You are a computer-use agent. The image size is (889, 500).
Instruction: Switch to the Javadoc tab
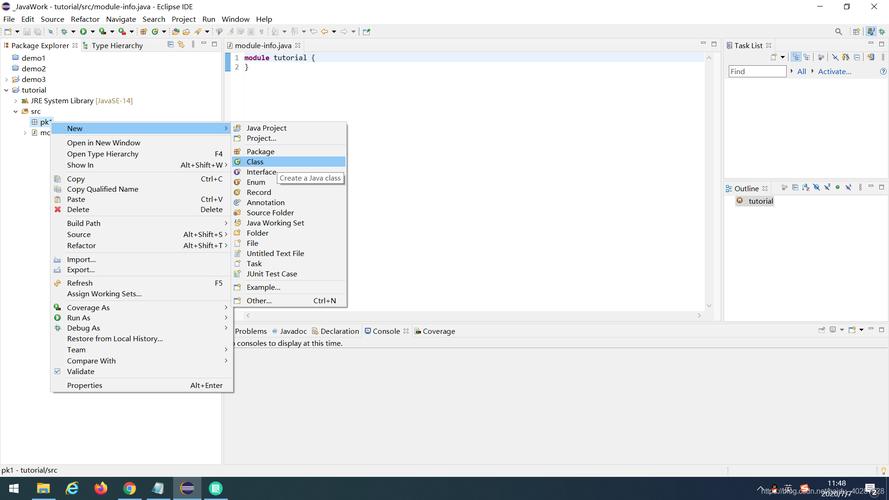point(289,331)
